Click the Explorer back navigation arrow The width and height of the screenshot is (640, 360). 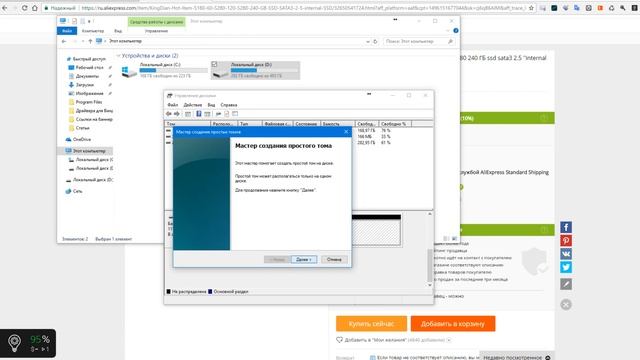click(64, 41)
